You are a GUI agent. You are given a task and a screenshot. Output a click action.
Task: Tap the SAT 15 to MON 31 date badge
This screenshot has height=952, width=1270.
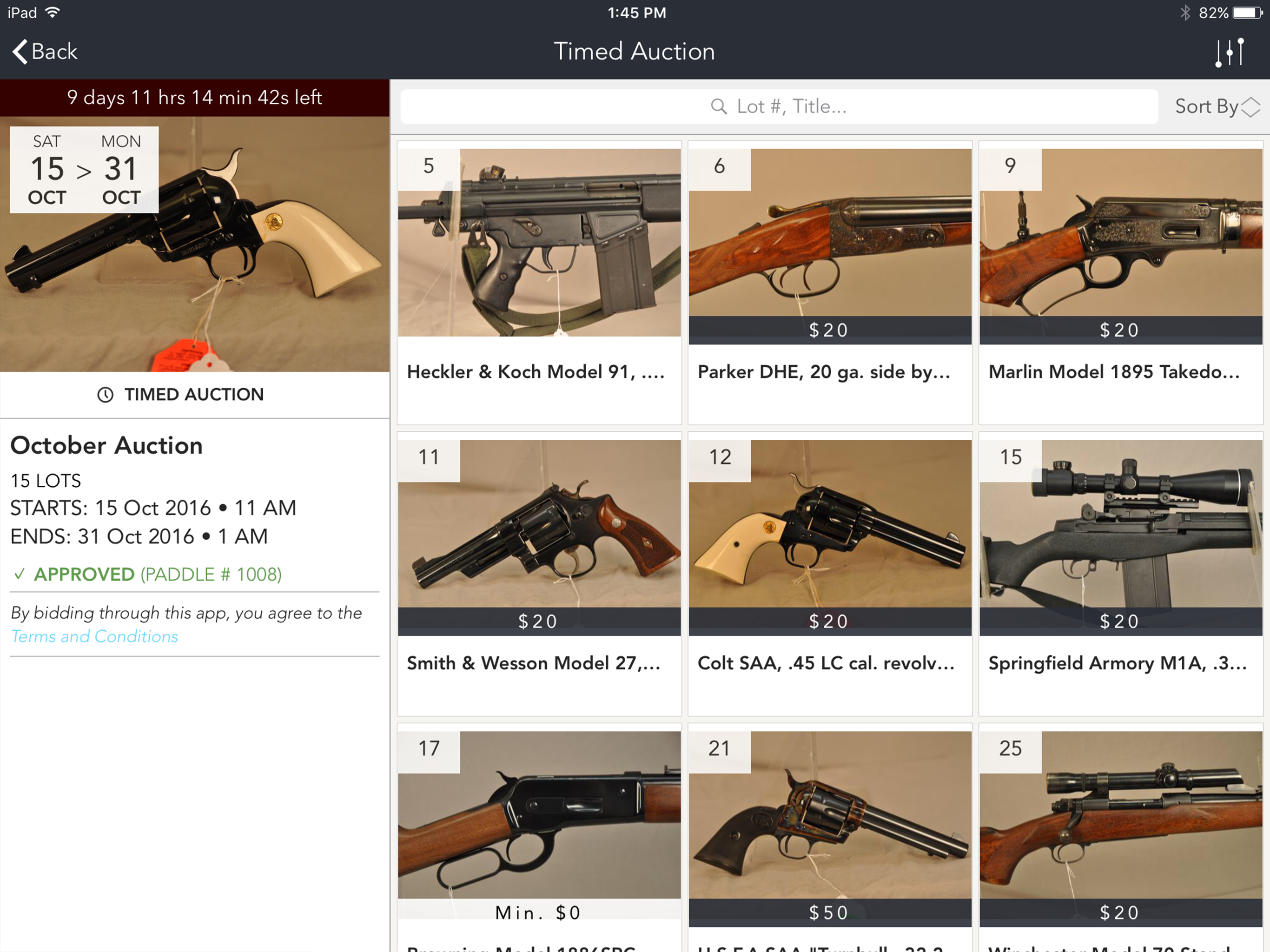click(x=84, y=169)
